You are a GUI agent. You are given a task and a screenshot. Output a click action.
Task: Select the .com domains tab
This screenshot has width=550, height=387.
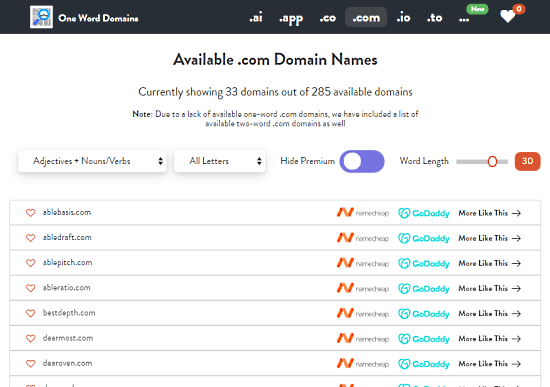pos(366,17)
